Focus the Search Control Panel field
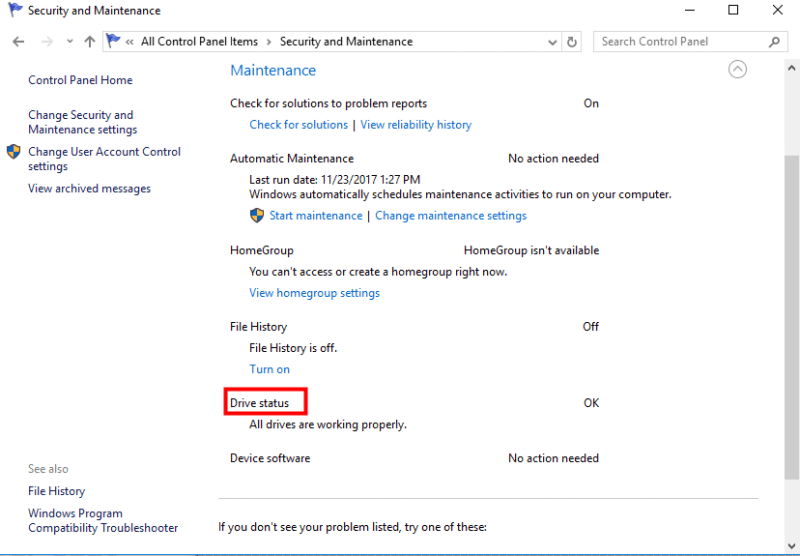Viewport: 800px width, 556px height. point(683,42)
